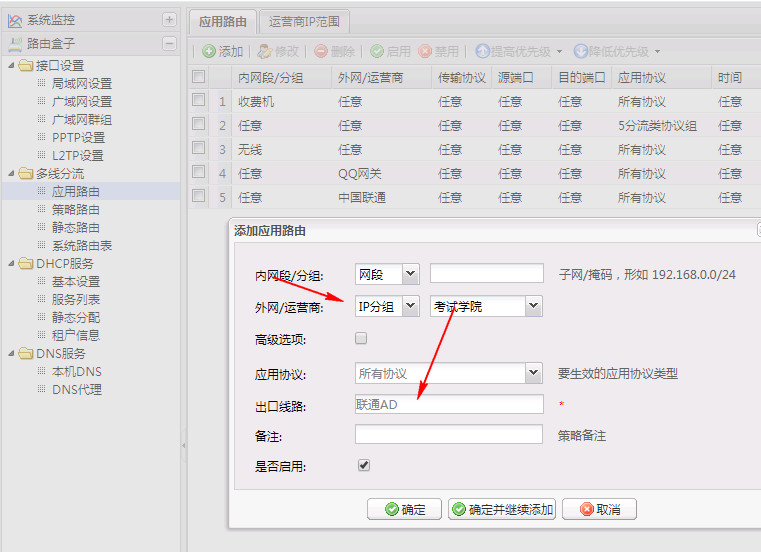
Task: Click the green 启用 toolbar icon
Action: coord(377,51)
